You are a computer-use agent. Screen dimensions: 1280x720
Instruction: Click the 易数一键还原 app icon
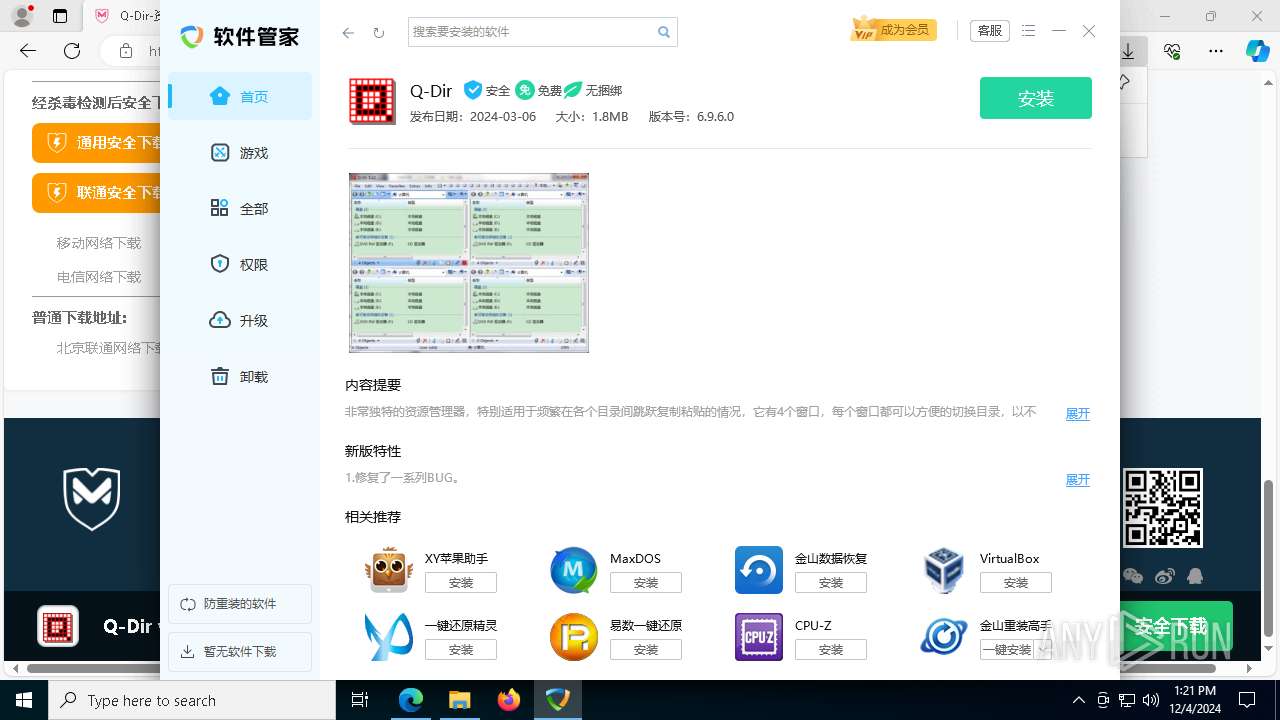pos(574,637)
